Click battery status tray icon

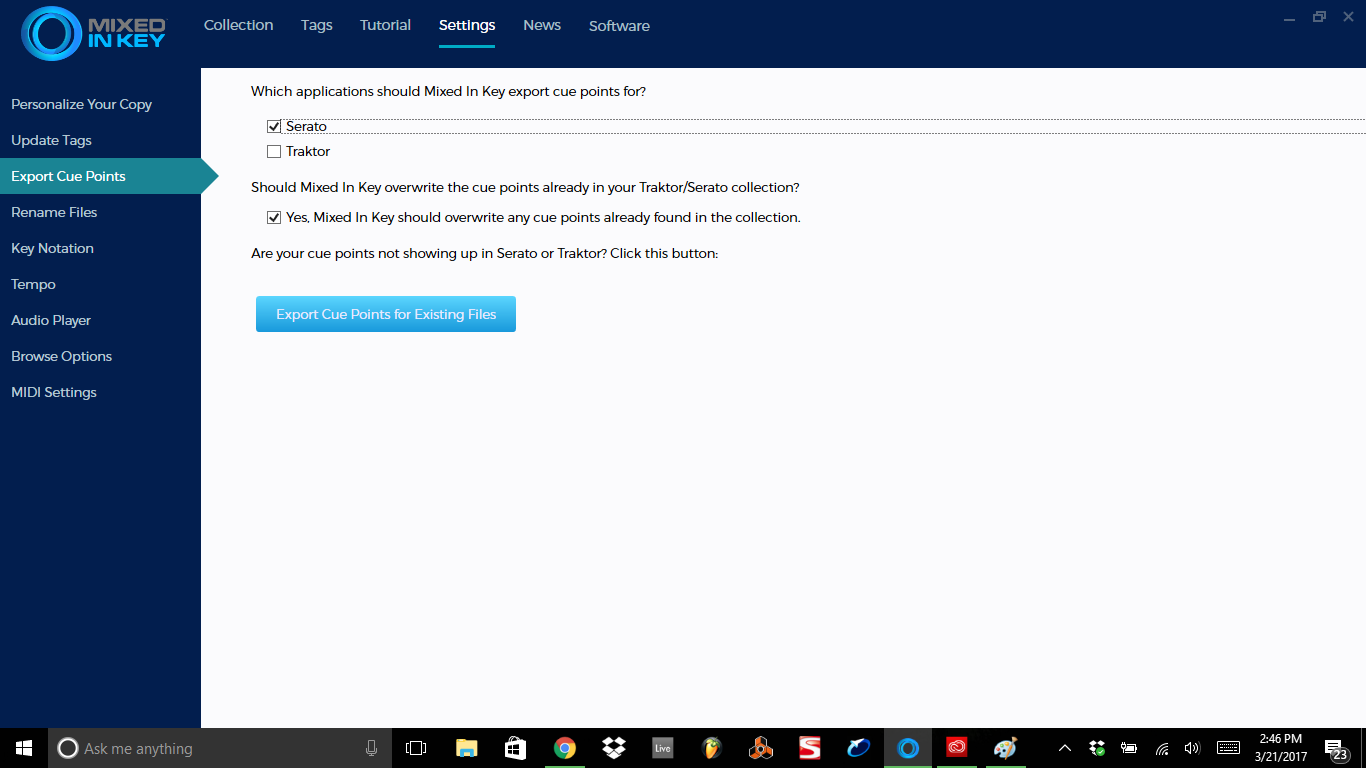[x=1129, y=748]
